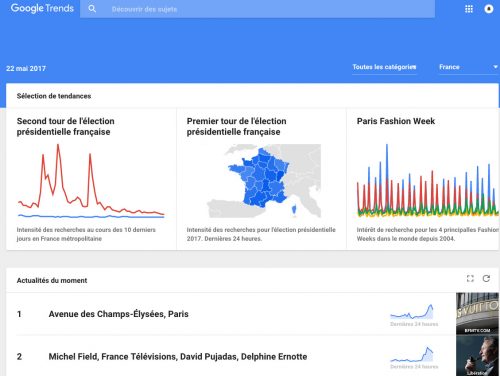Open the account avatar menu
The image size is (500, 376).
tap(489, 9)
